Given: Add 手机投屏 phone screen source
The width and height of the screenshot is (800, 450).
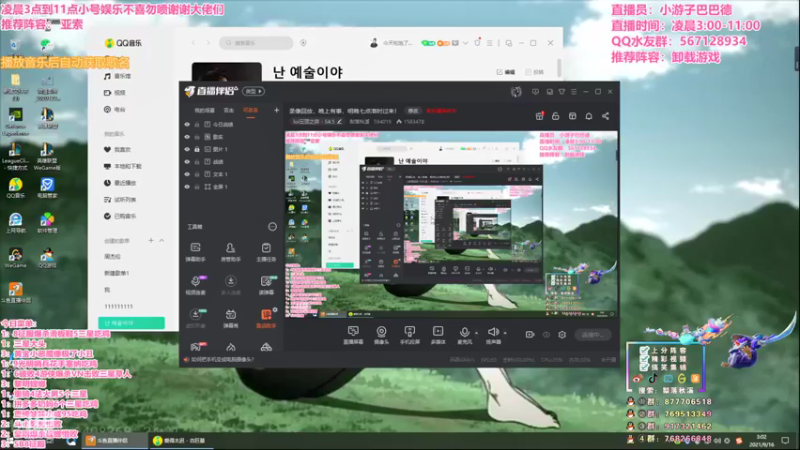Looking at the screenshot, I should click(x=409, y=335).
